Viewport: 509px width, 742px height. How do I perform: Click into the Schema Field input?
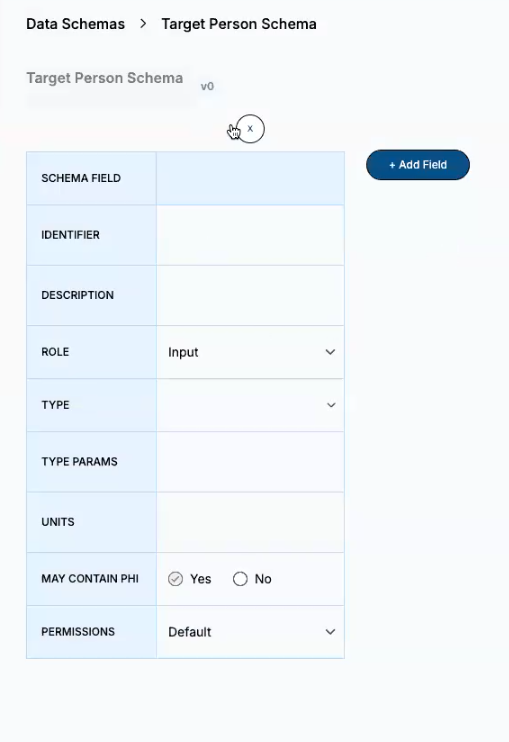pyautogui.click(x=250, y=178)
